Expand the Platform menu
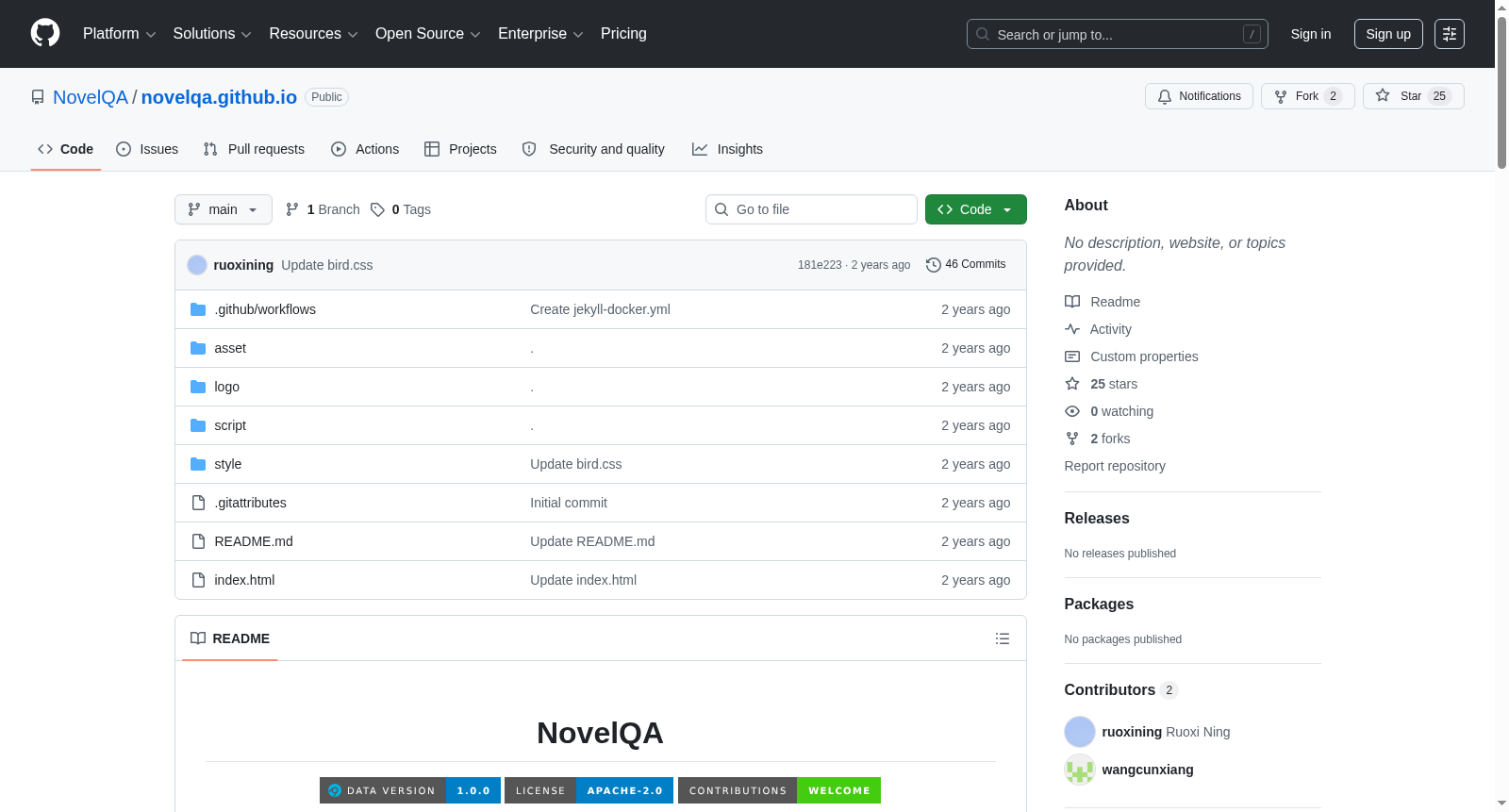 coord(119,34)
